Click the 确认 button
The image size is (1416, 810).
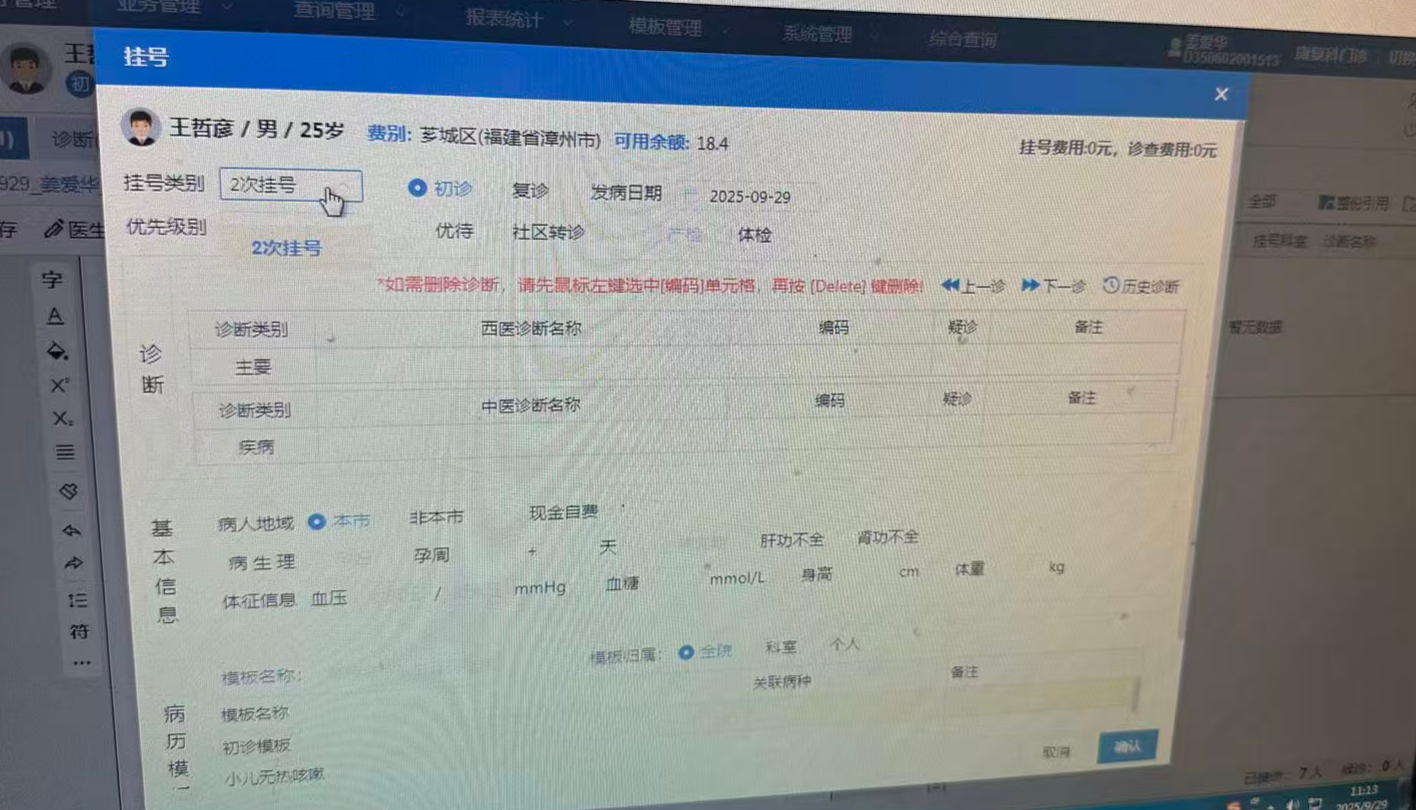coord(1127,747)
